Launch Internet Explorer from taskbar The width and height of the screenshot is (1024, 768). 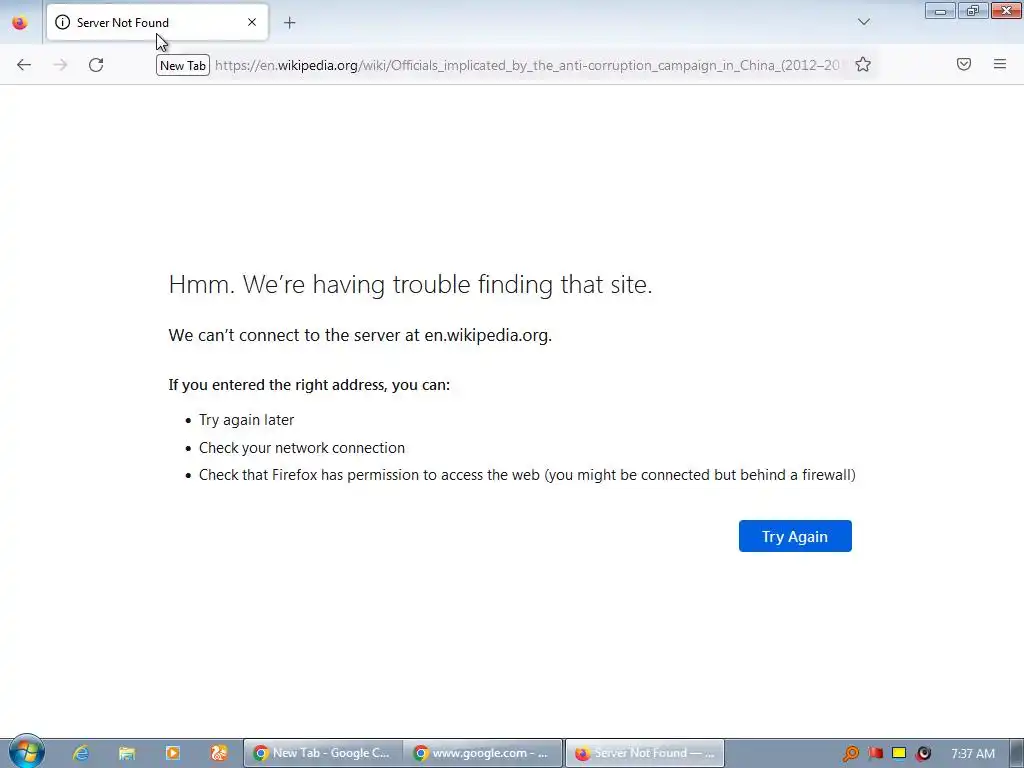point(81,753)
